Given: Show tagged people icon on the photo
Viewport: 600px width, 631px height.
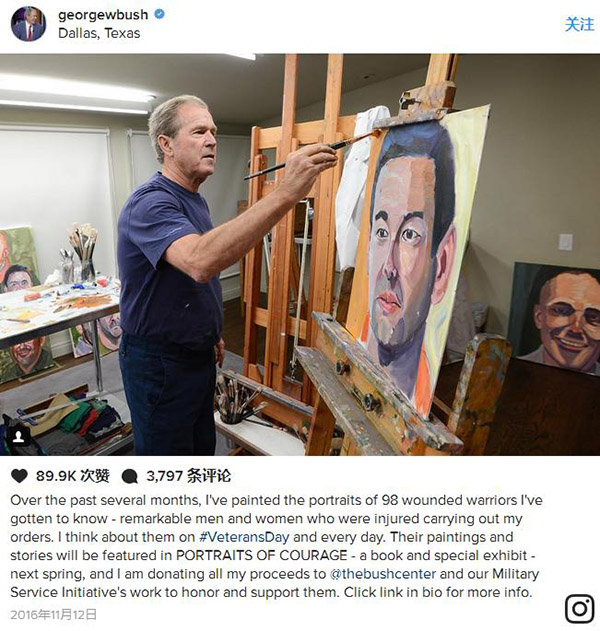Looking at the screenshot, I should coord(19,436).
